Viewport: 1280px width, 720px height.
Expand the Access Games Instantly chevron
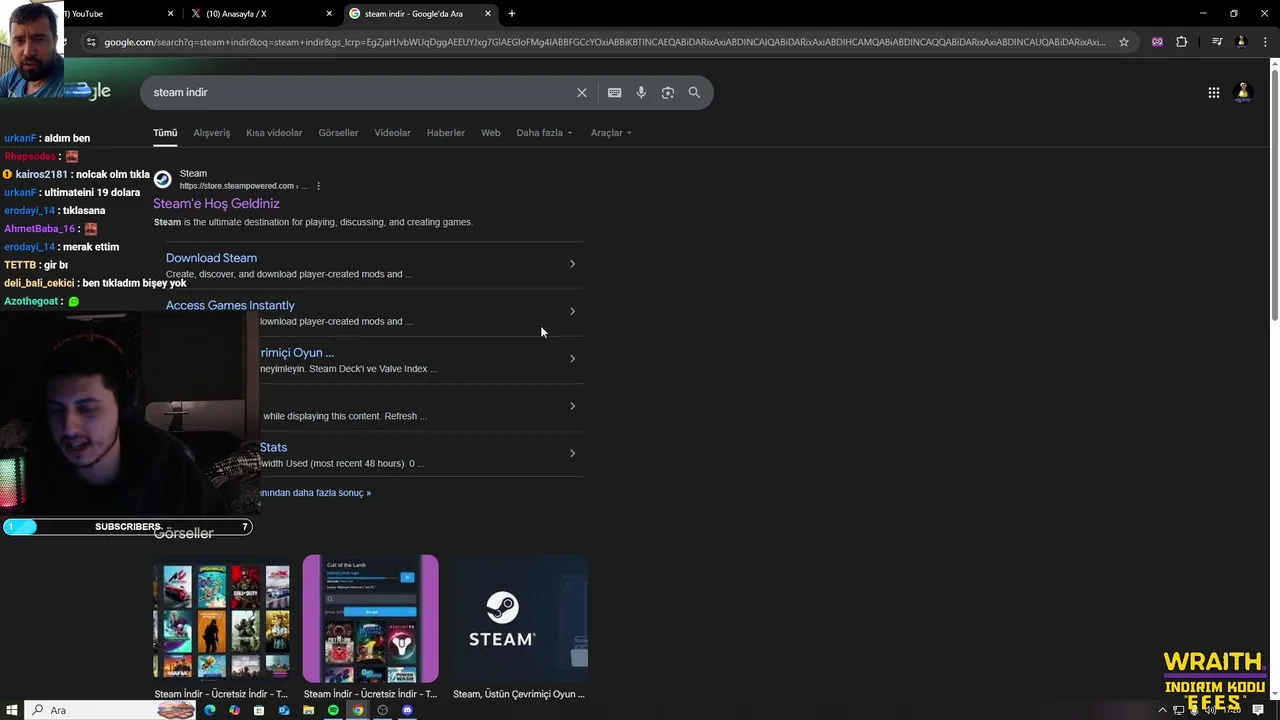572,311
